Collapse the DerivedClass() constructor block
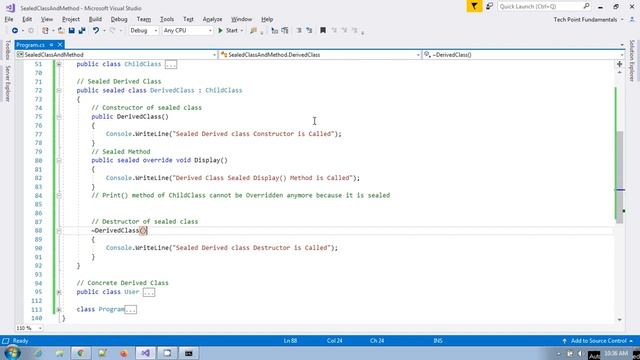Viewport: 640px width, 360px height. pyautogui.click(x=59, y=117)
